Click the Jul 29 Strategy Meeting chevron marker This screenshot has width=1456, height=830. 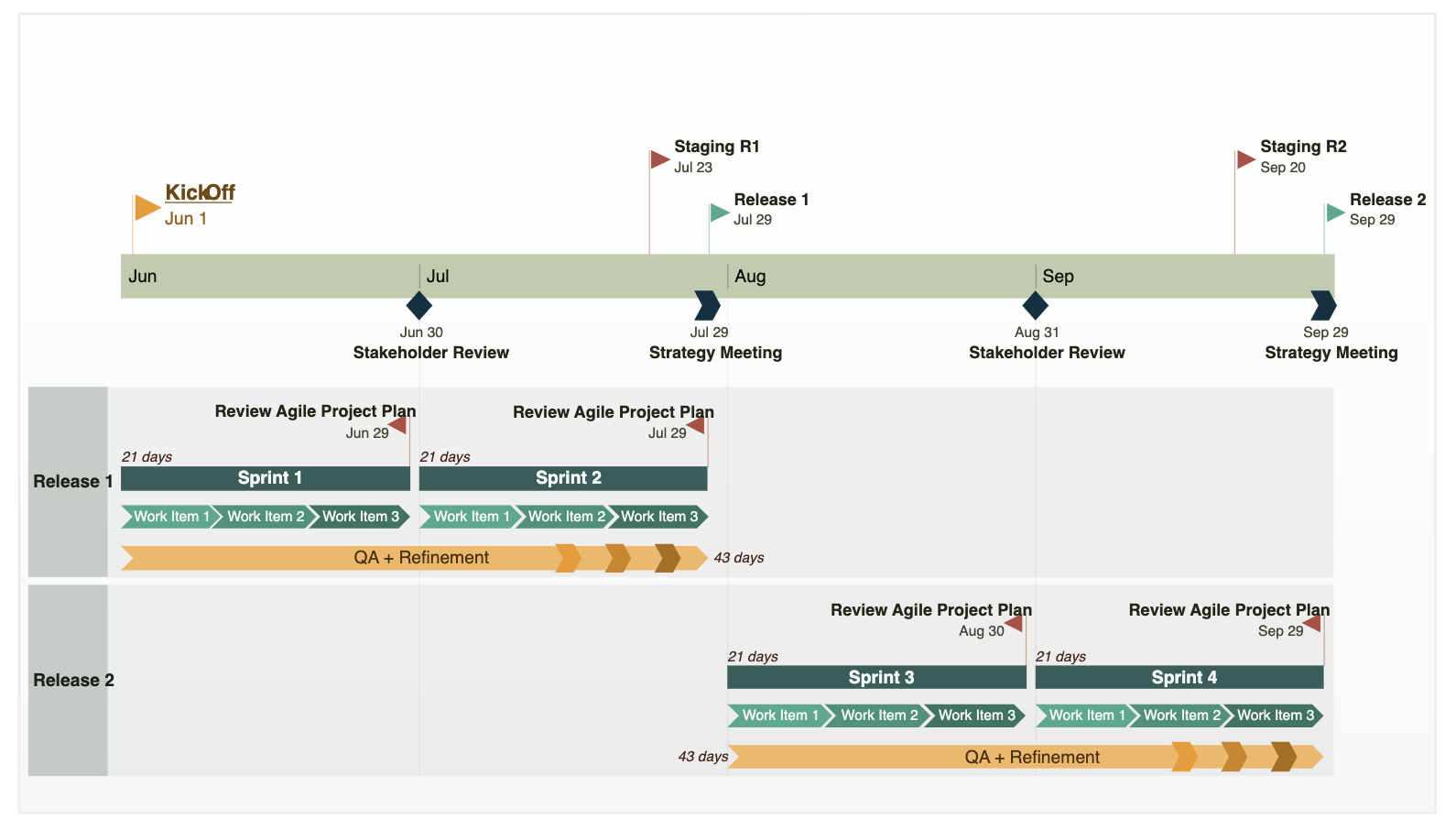[x=707, y=305]
